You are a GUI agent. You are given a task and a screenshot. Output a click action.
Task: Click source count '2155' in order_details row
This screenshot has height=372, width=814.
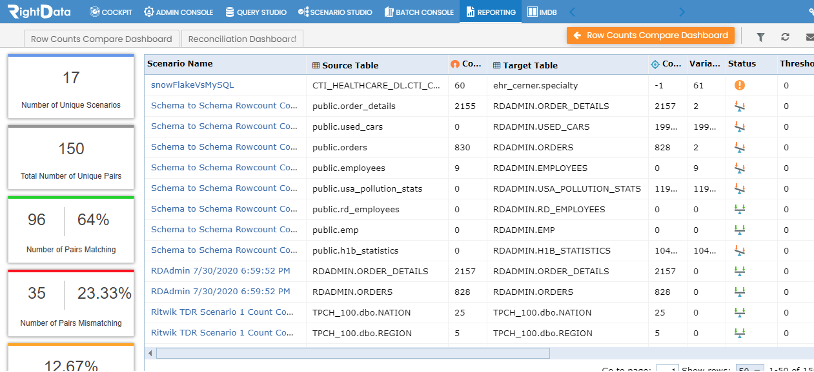point(465,106)
